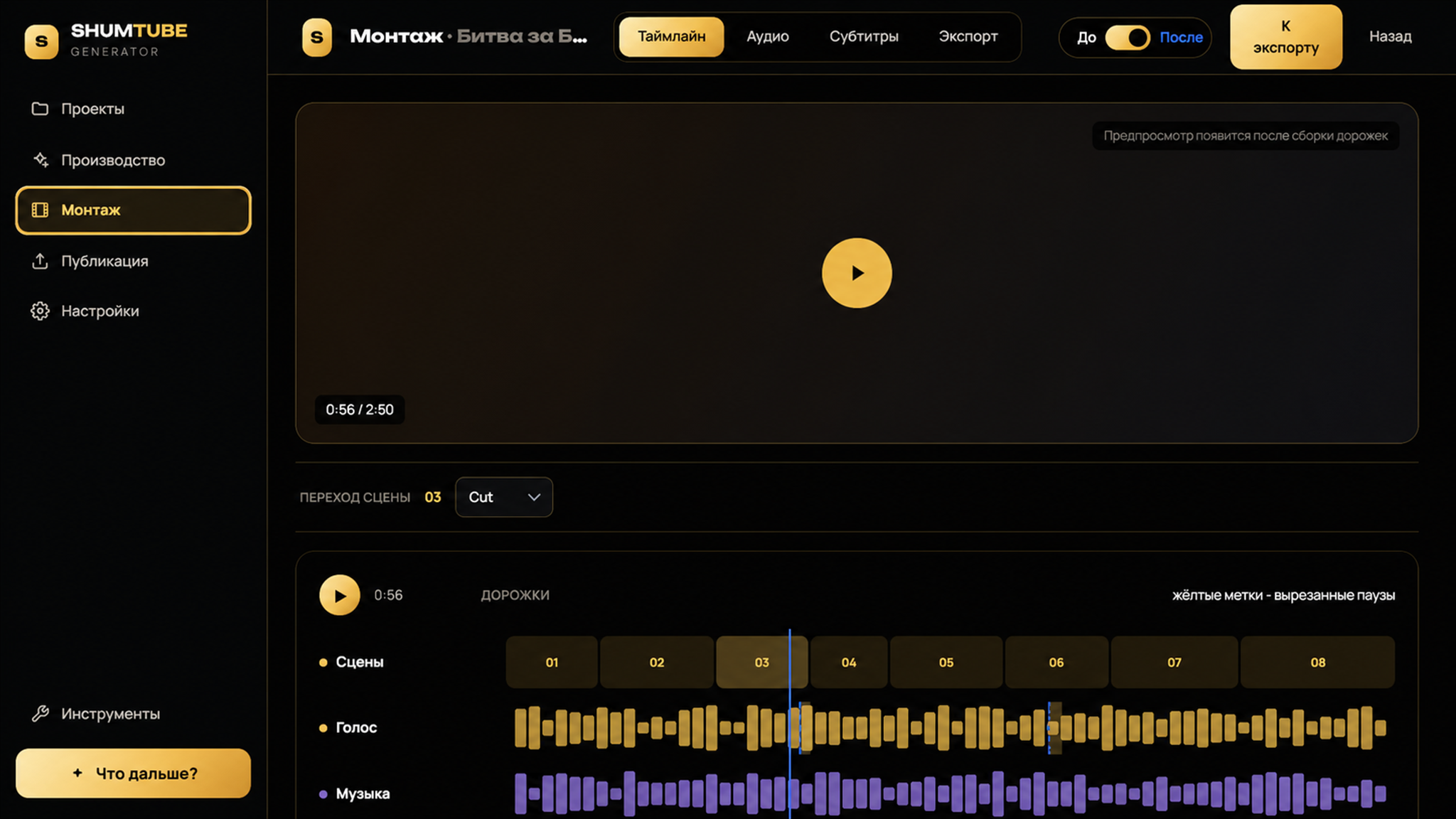Click the yellow dot beside Голос track
Screen dimensions: 1456x819
click(x=323, y=727)
